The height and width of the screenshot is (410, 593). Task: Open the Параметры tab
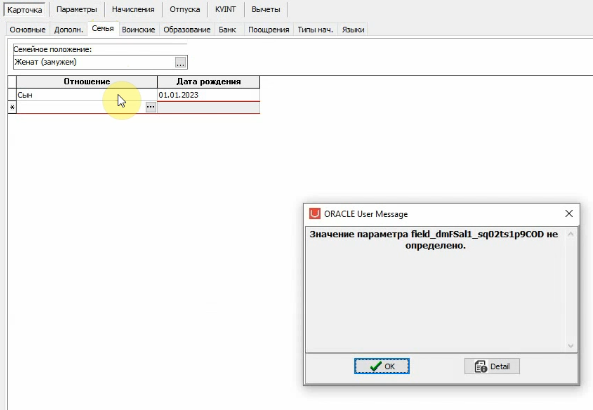(x=77, y=9)
